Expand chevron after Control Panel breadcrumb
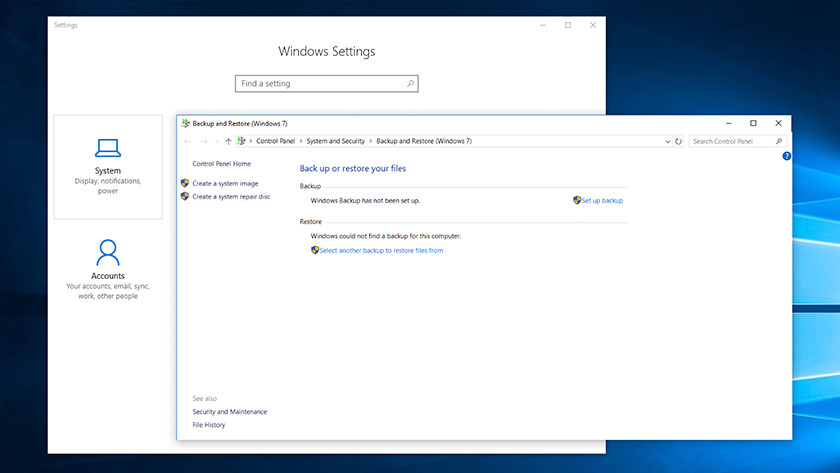Viewport: 840px width, 473px height. pos(301,141)
